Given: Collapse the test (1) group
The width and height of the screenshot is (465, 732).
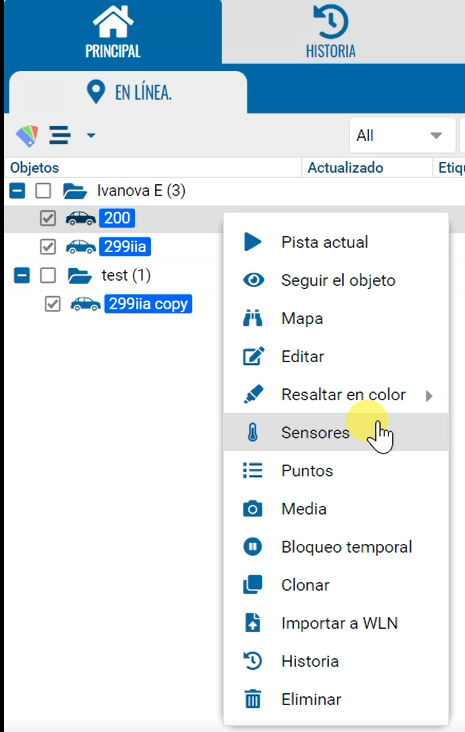Looking at the screenshot, I should point(22,275).
